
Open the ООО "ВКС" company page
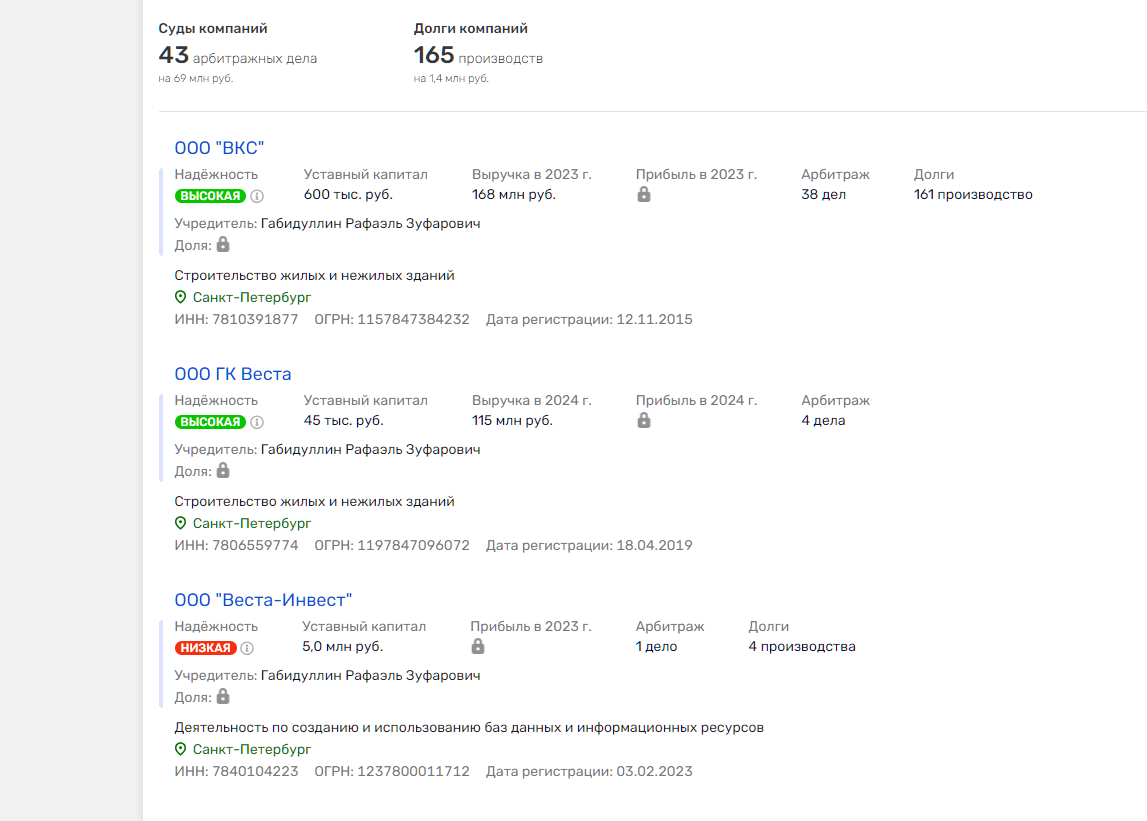(x=219, y=148)
